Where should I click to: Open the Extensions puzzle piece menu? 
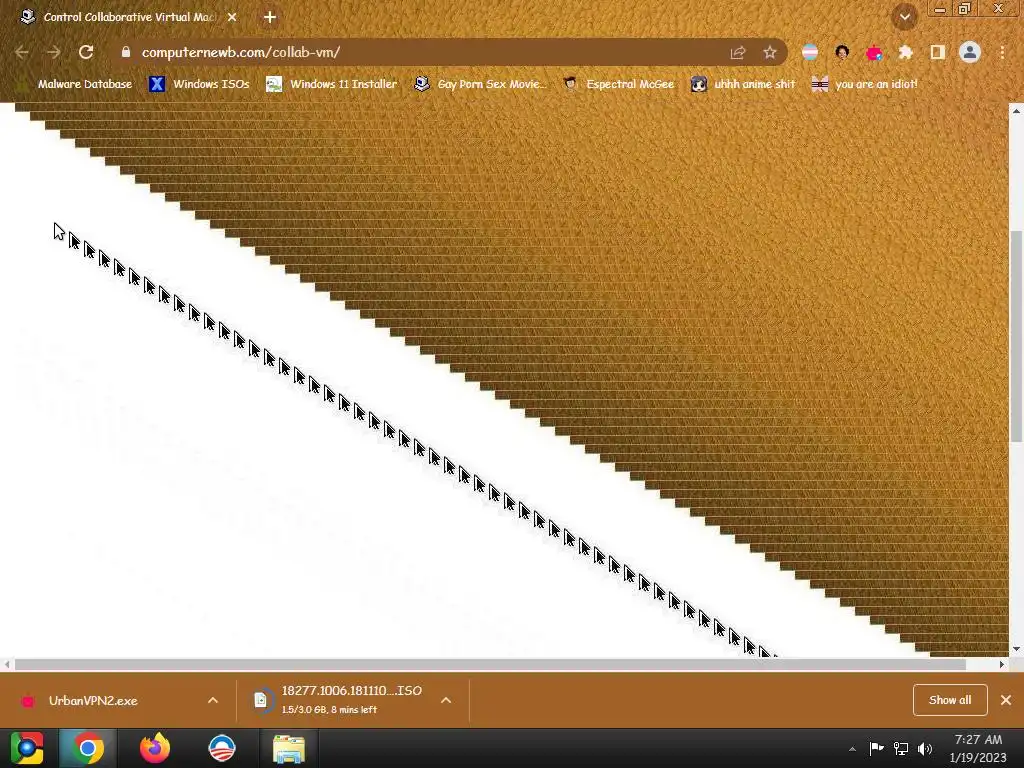tap(906, 52)
